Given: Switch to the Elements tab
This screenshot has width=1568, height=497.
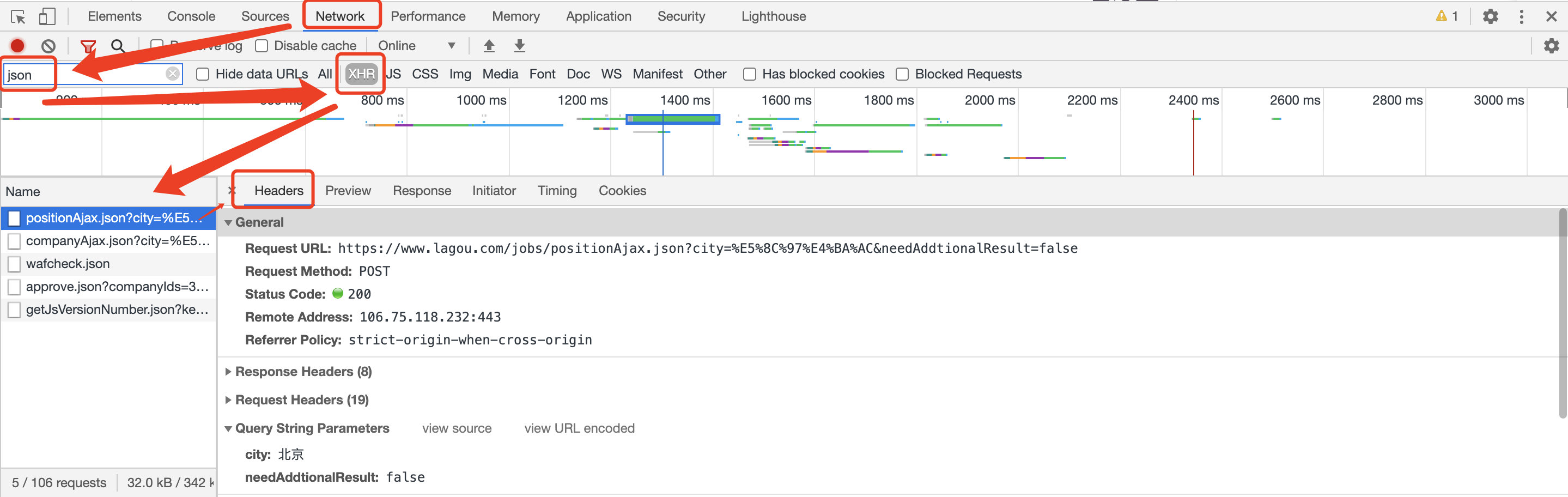Looking at the screenshot, I should coord(114,16).
